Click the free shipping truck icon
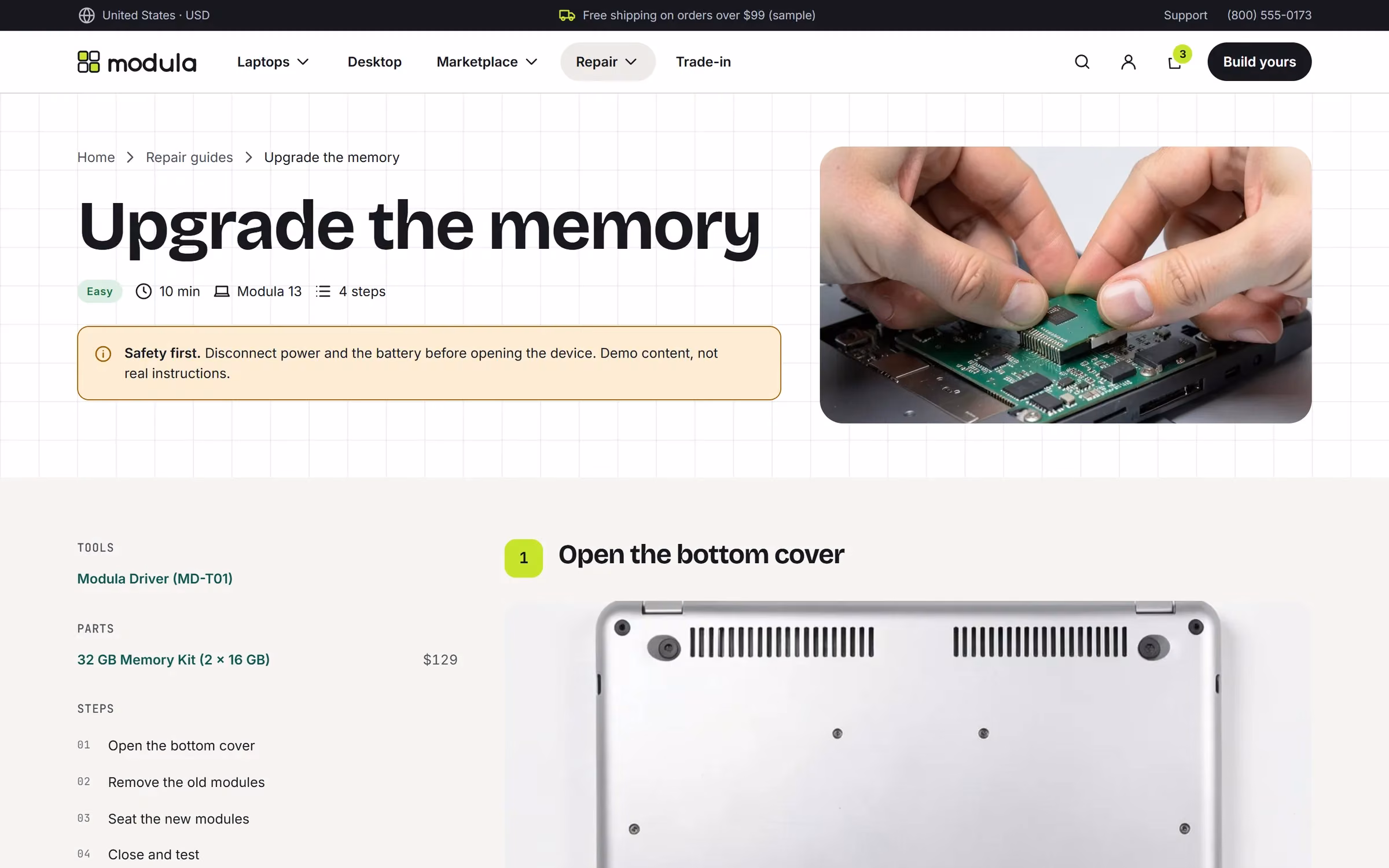The width and height of the screenshot is (1389, 868). point(567,15)
